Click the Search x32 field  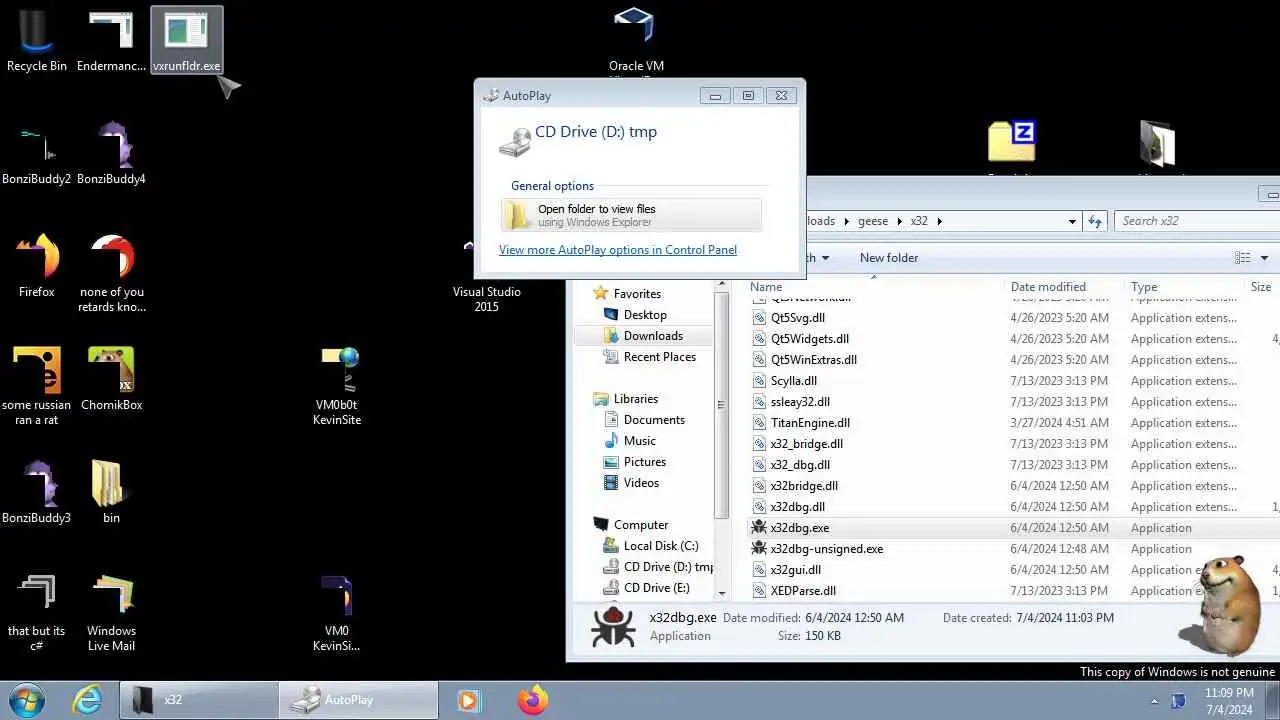(1197, 221)
